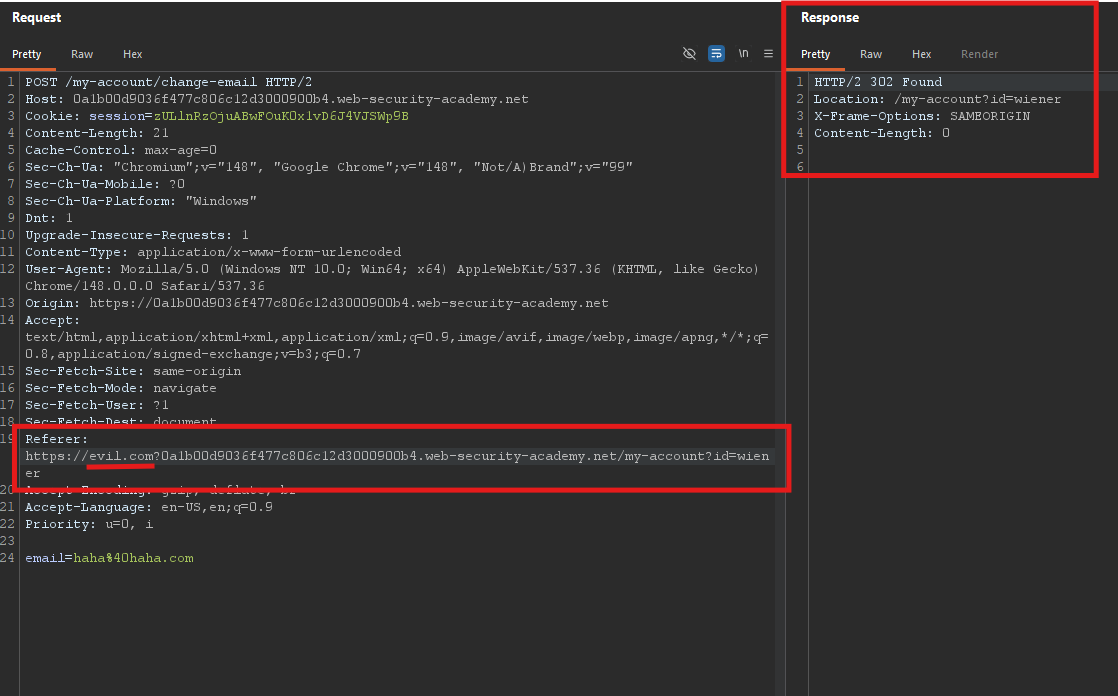Switch to Response Raw tab
The width and height of the screenshot is (1118, 696).
coord(871,54)
